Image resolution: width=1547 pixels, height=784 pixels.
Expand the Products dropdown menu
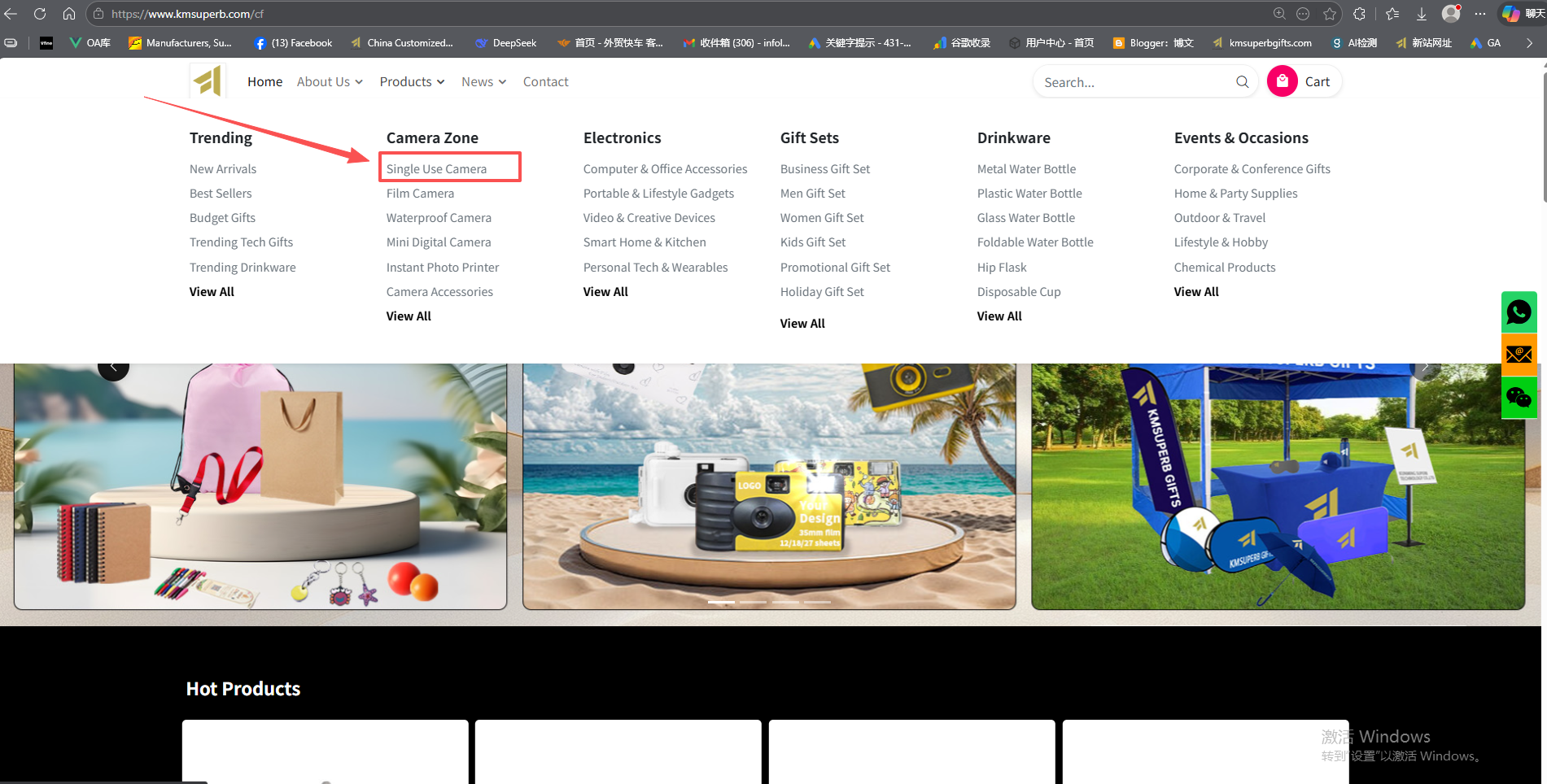[412, 81]
